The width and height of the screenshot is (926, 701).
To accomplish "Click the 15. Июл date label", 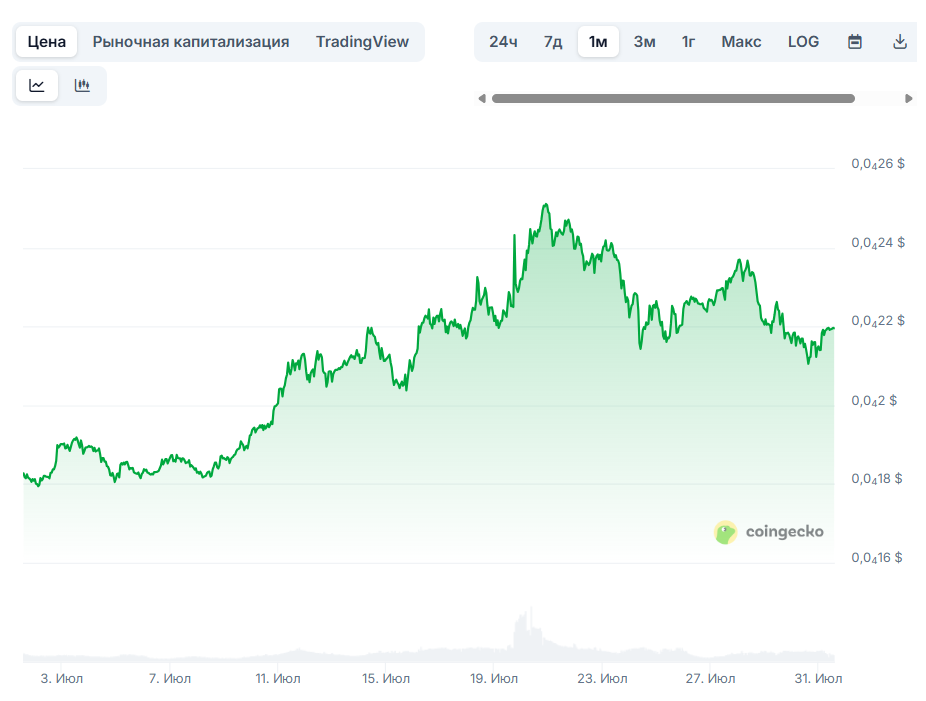I will tap(386, 679).
